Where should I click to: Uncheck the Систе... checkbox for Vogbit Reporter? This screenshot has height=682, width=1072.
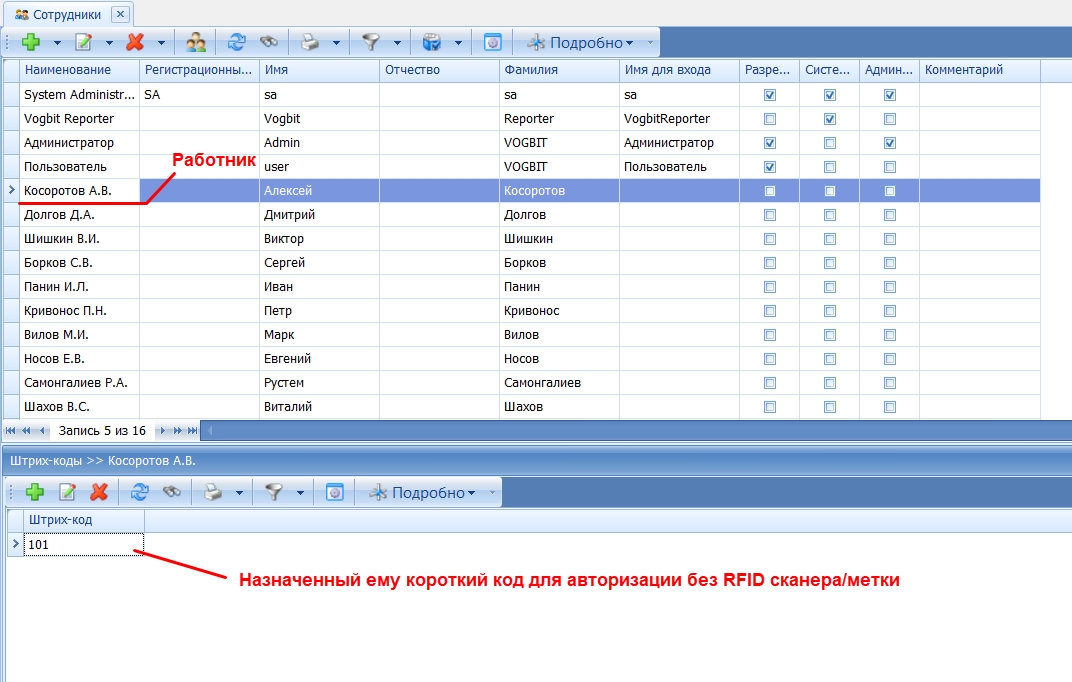tap(830, 119)
